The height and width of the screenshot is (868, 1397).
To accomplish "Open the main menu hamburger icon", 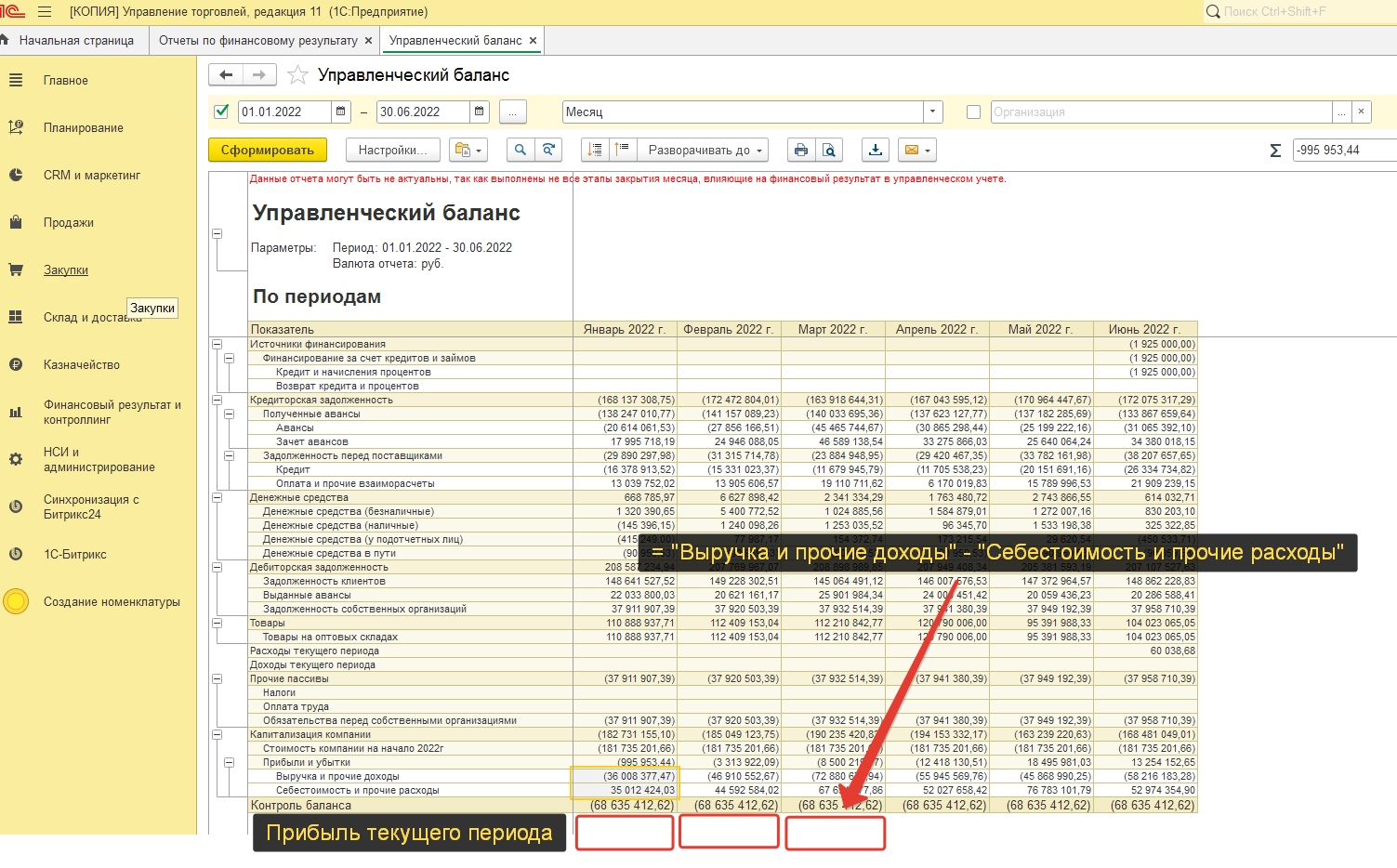I will pos(45,12).
